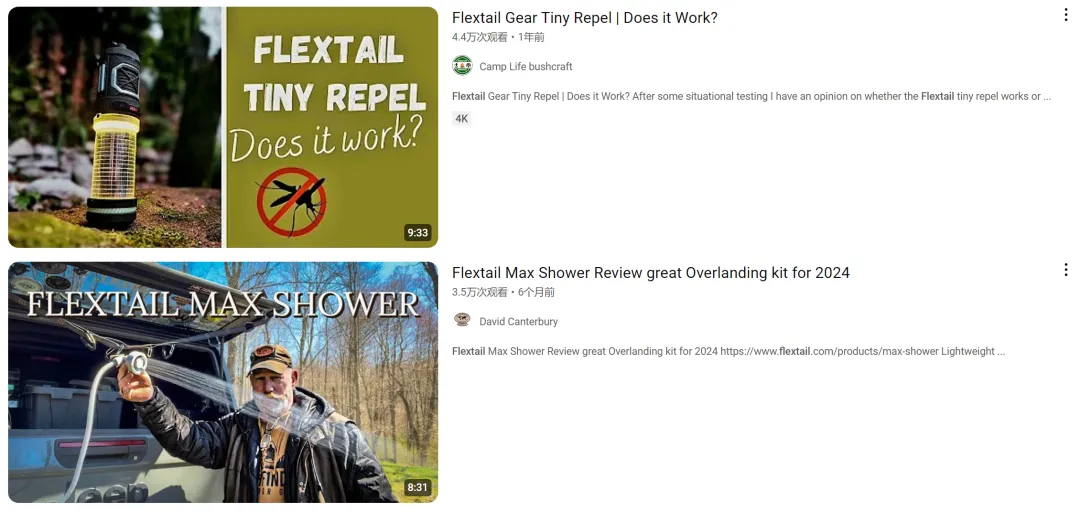The width and height of the screenshot is (1080, 512).
Task: Click the 8:31 duration badge on the thumbnail
Action: pos(417,488)
